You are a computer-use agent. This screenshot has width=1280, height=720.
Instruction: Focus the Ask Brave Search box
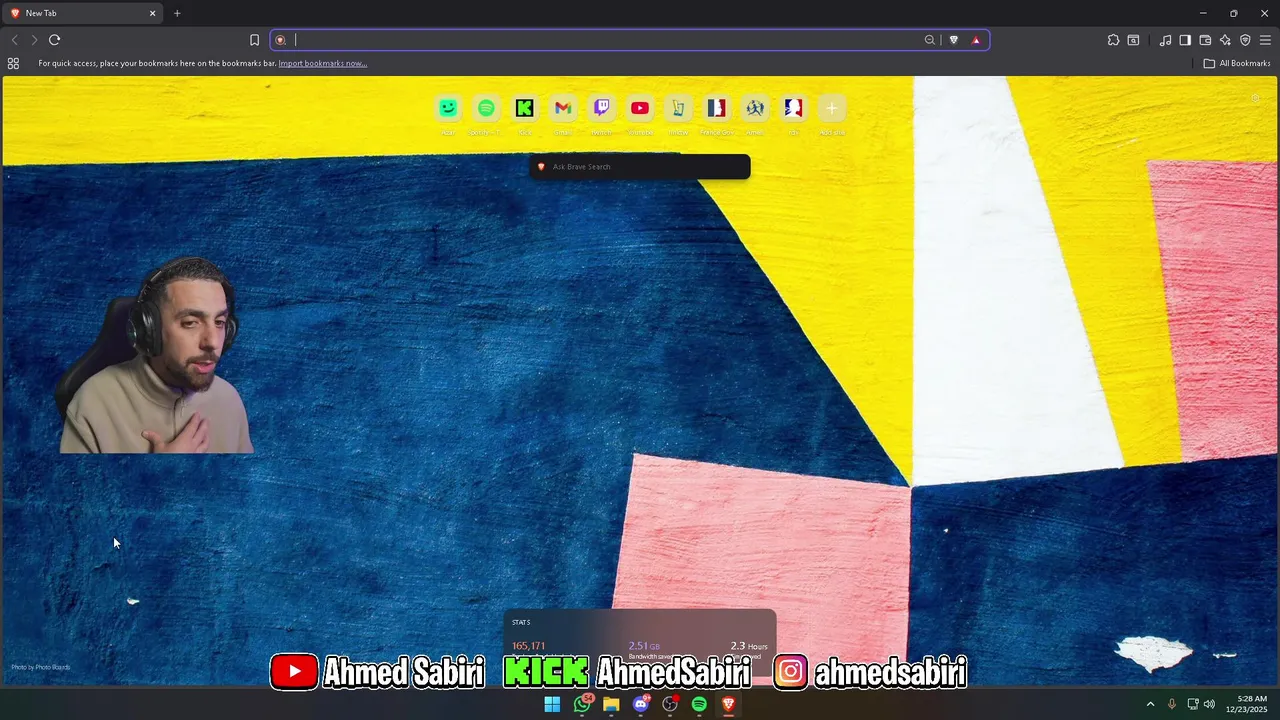640,167
